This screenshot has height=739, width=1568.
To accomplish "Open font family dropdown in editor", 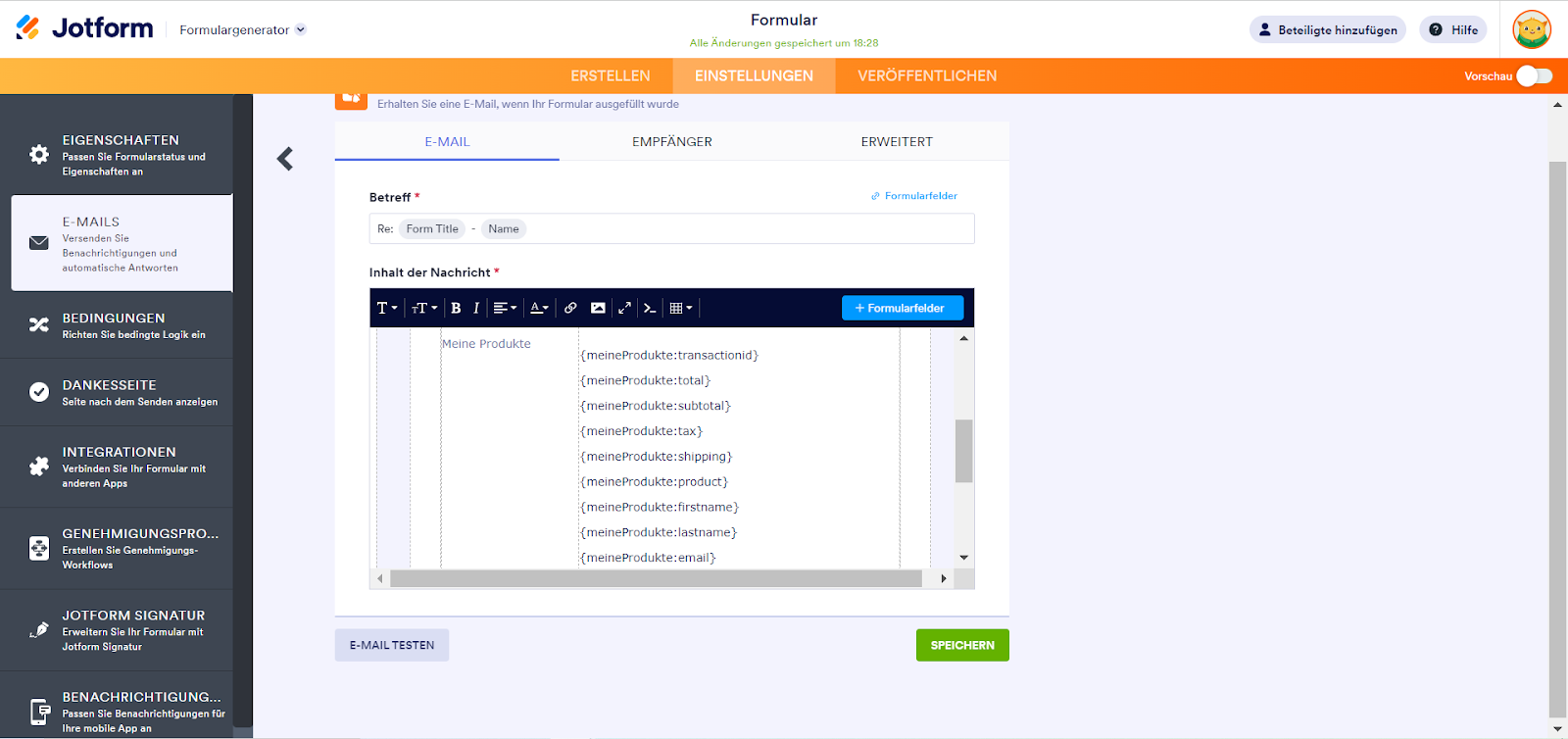I will (387, 308).
